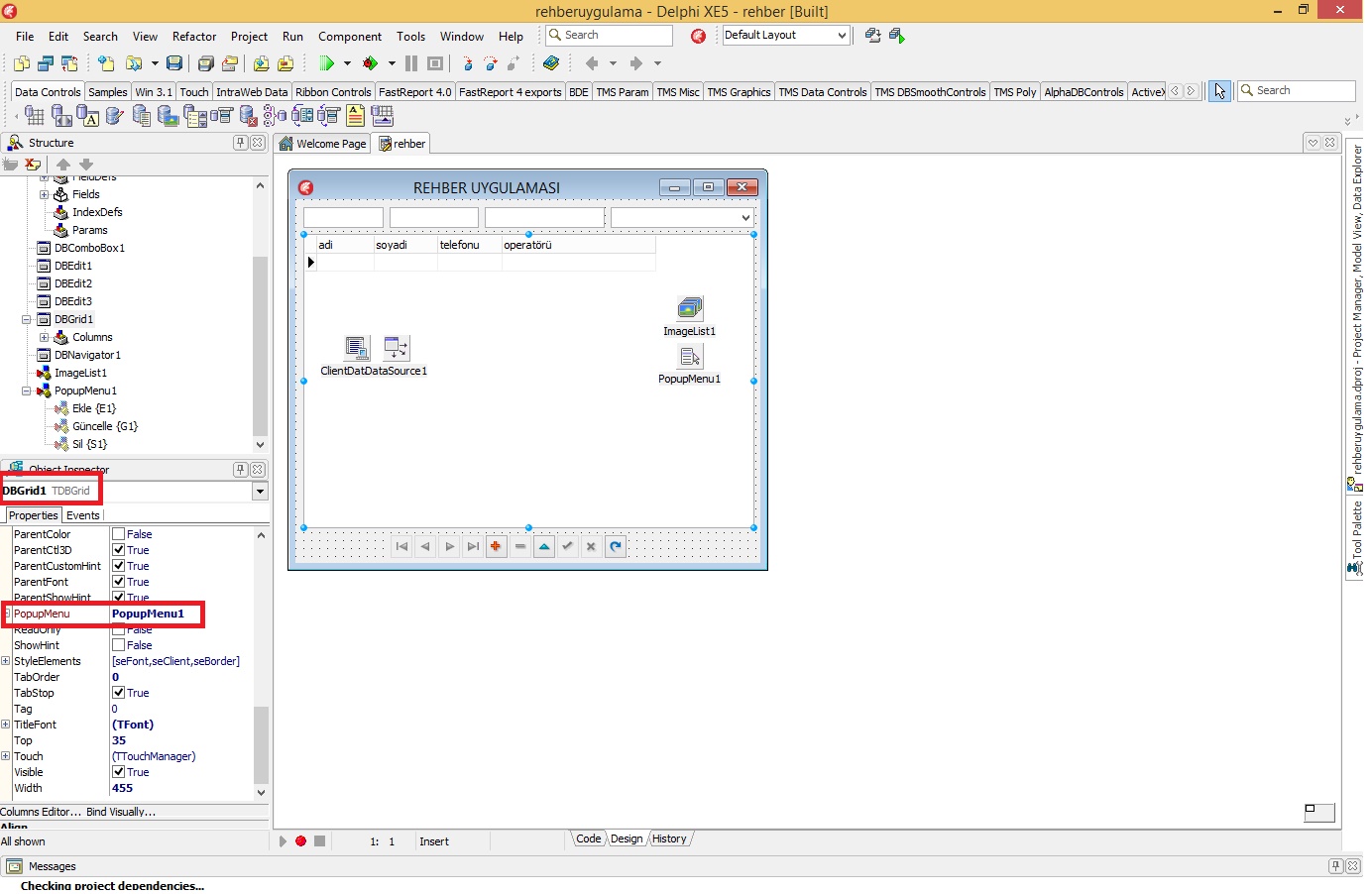Select the DBGrid component in palette
Screen dimensions: 1372x894
pyautogui.click(x=35, y=116)
